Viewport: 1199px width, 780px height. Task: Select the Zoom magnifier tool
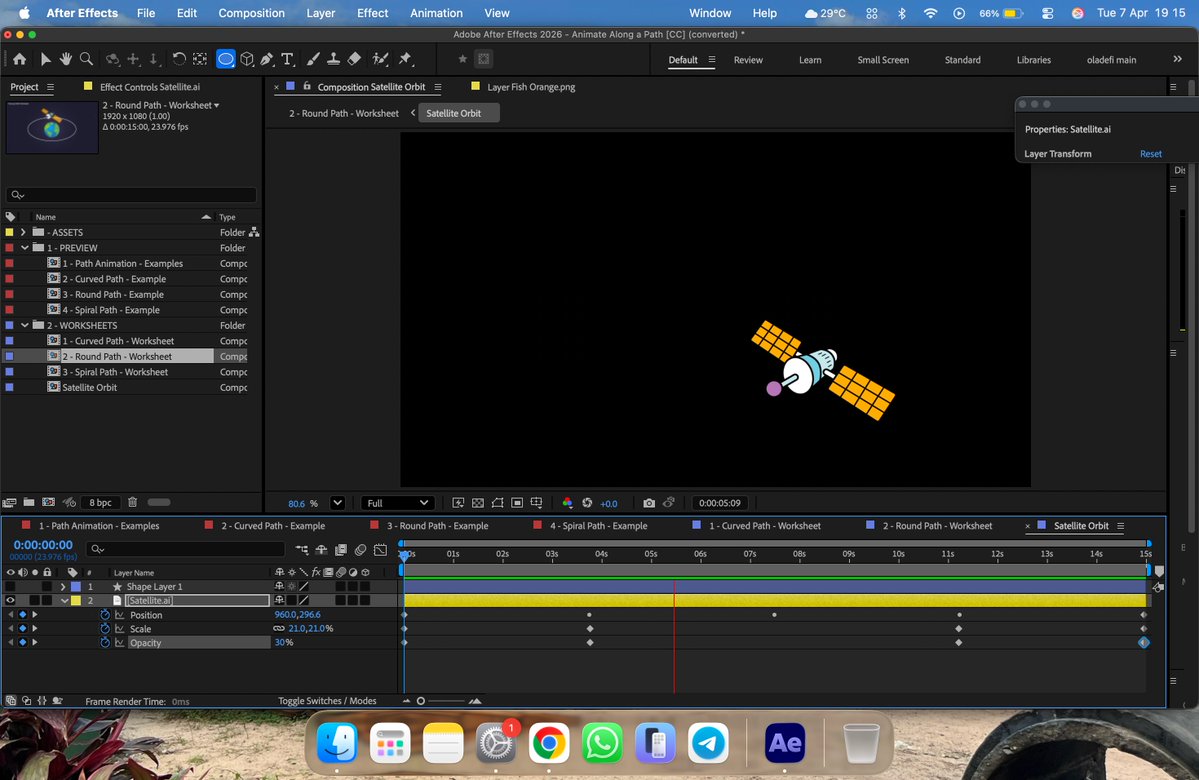[x=86, y=59]
